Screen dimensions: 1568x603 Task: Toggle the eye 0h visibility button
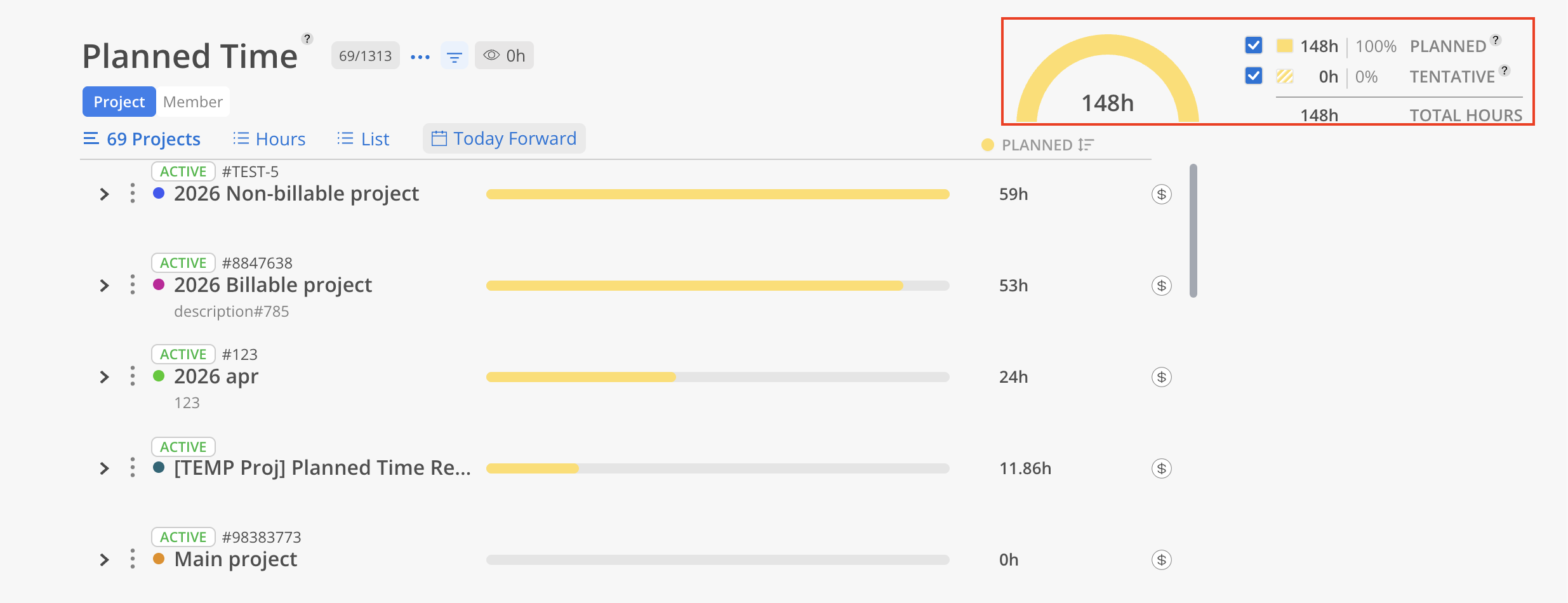pos(504,56)
